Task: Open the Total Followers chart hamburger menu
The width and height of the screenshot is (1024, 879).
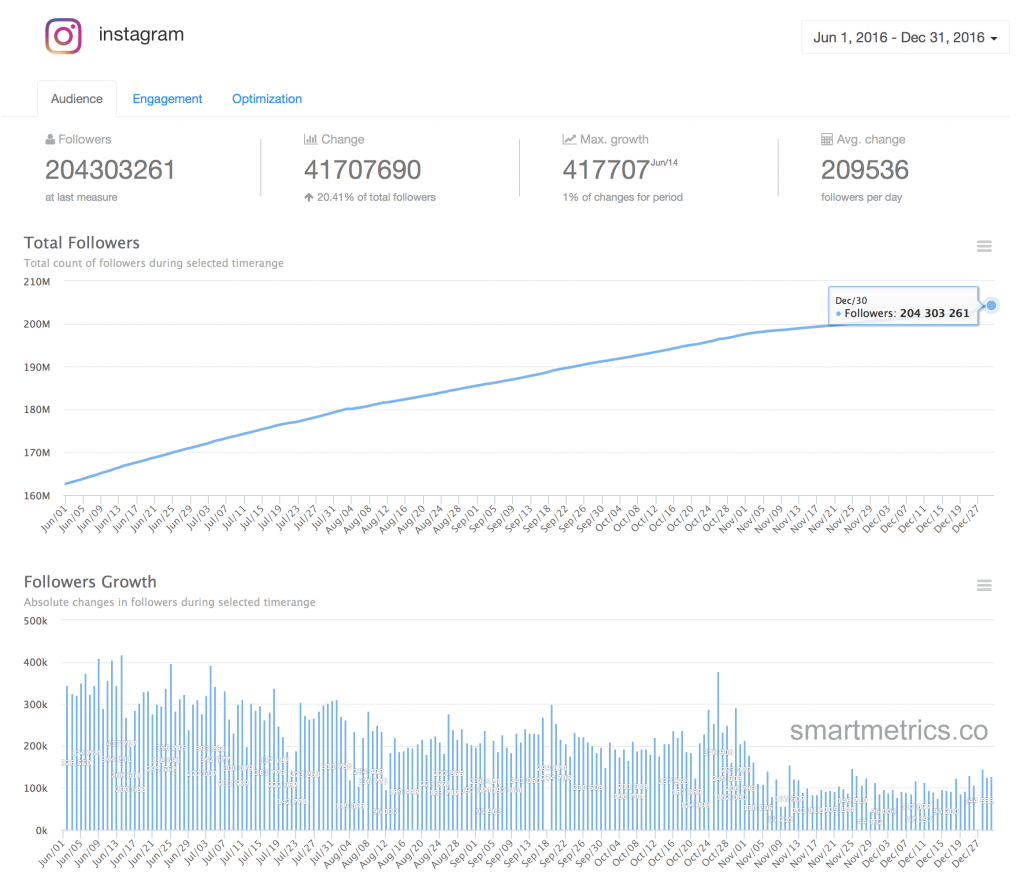Action: [984, 246]
